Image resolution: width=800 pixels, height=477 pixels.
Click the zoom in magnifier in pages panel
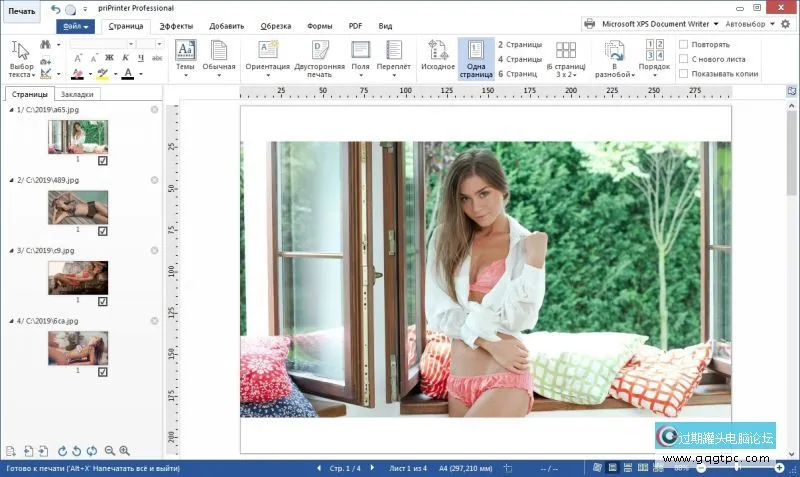[124, 450]
